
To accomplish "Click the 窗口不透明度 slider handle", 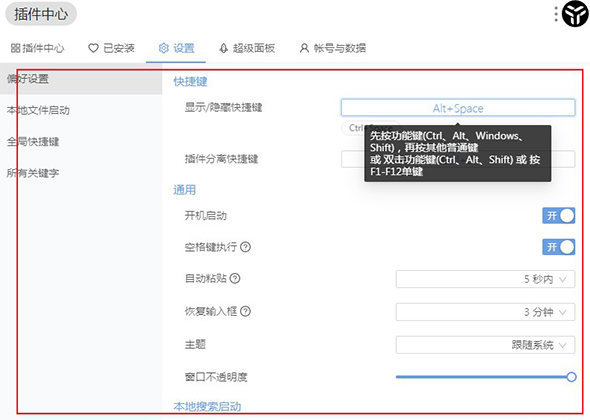I will (x=571, y=377).
